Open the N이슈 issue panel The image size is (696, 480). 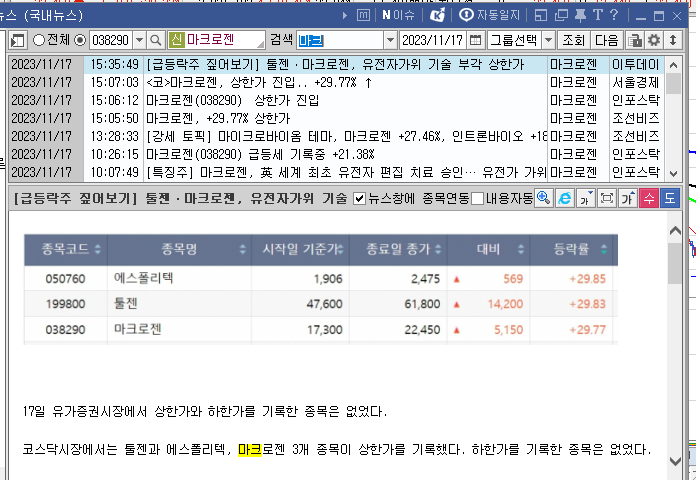[398, 16]
